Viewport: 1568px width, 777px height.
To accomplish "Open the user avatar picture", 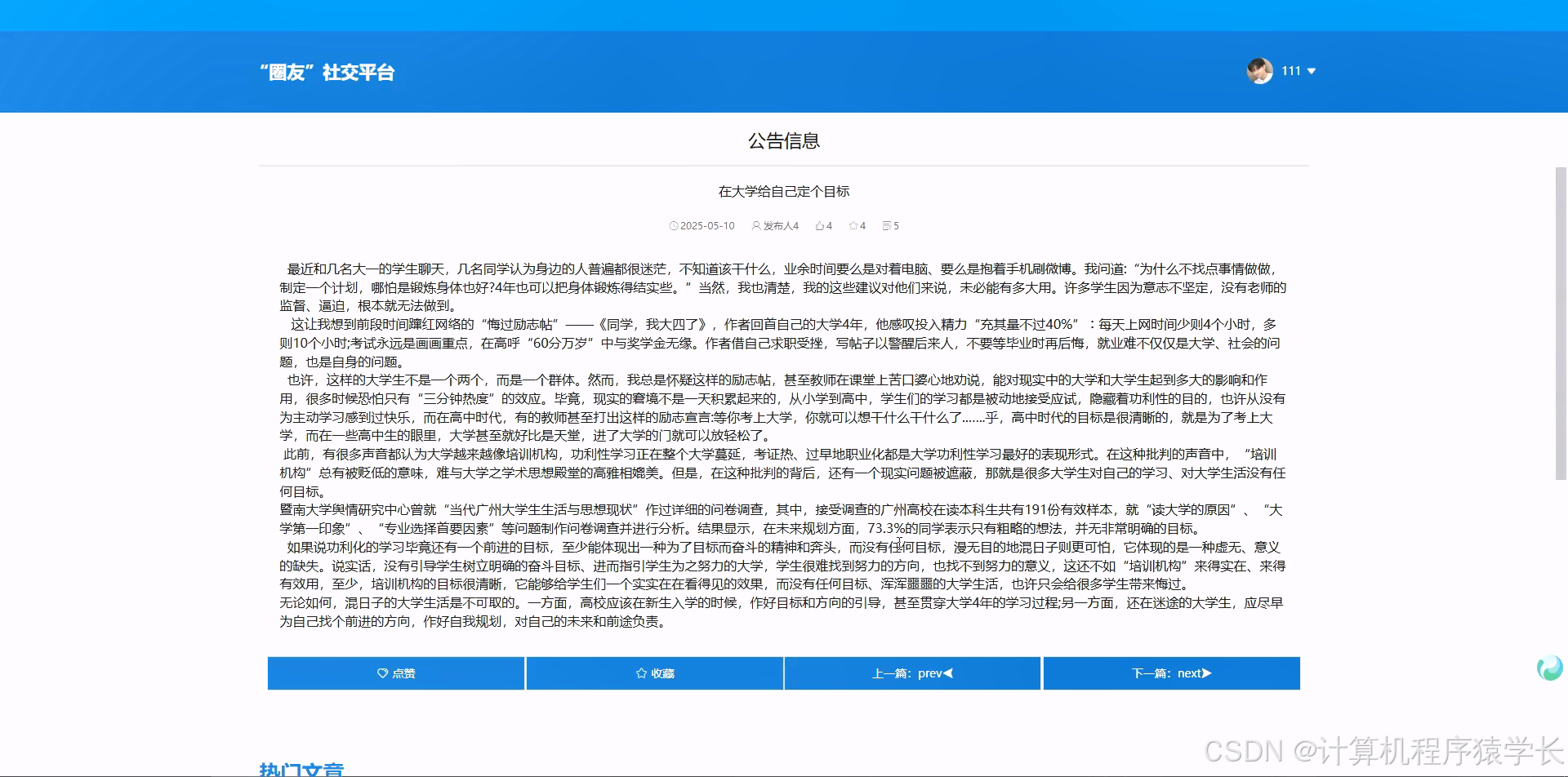I will click(x=1260, y=71).
